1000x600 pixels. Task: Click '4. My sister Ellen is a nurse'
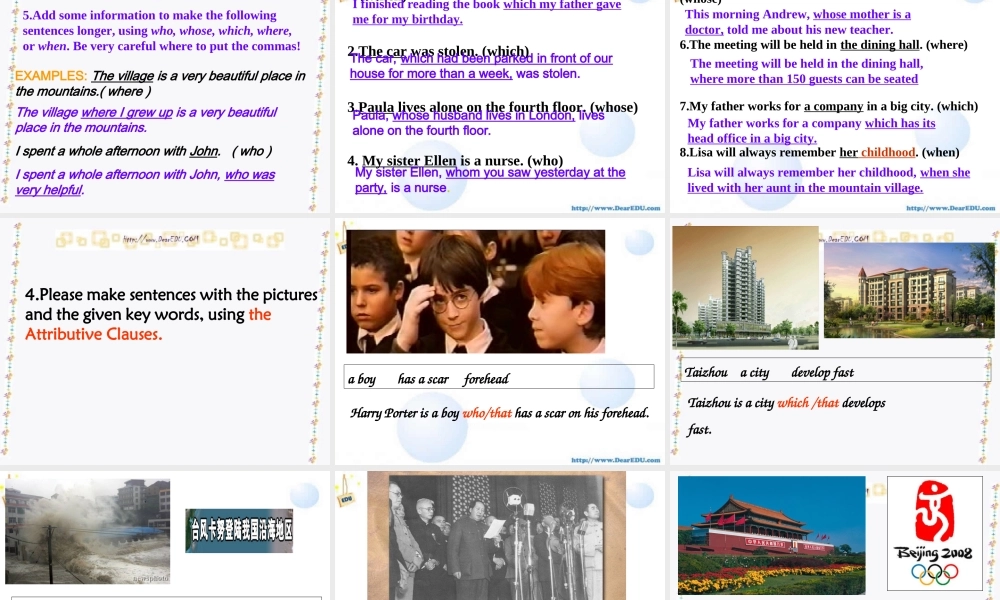click(455, 160)
